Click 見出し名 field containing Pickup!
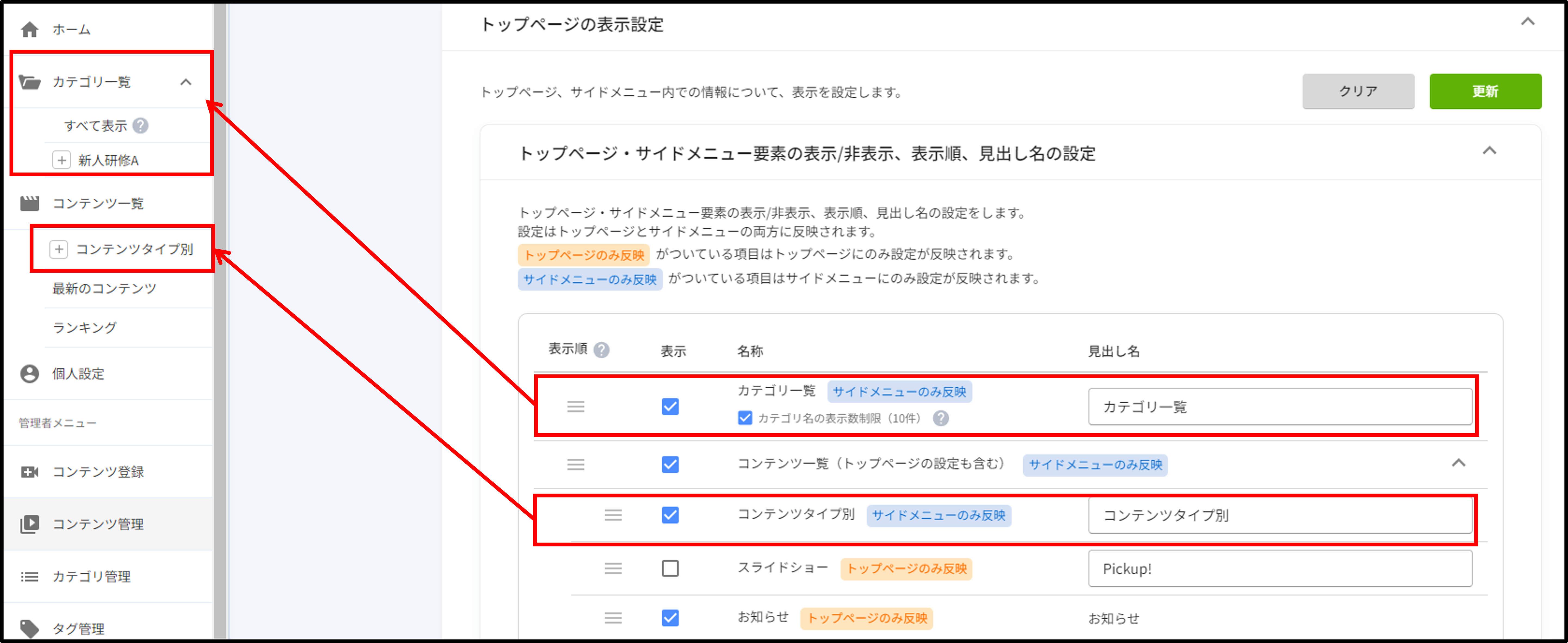The image size is (1568, 643). pos(1280,569)
